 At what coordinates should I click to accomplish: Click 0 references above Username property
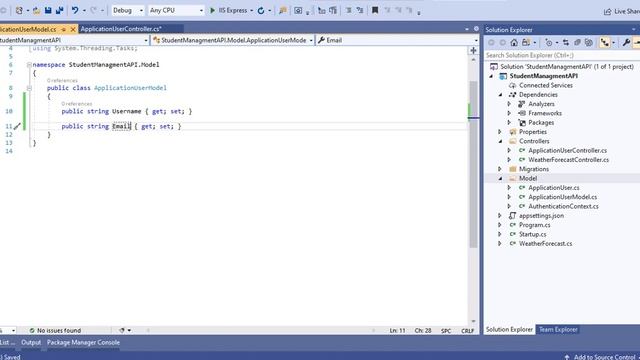click(x=77, y=104)
